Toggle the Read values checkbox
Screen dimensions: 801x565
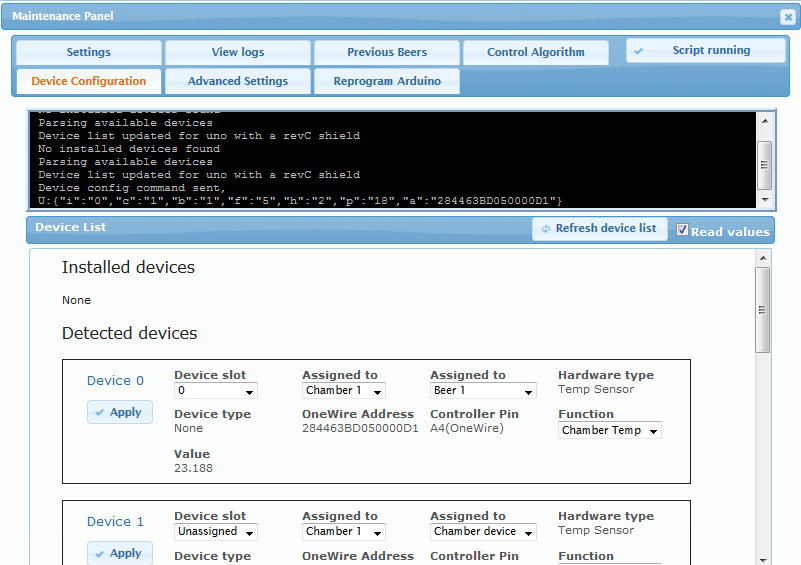pyautogui.click(x=683, y=230)
